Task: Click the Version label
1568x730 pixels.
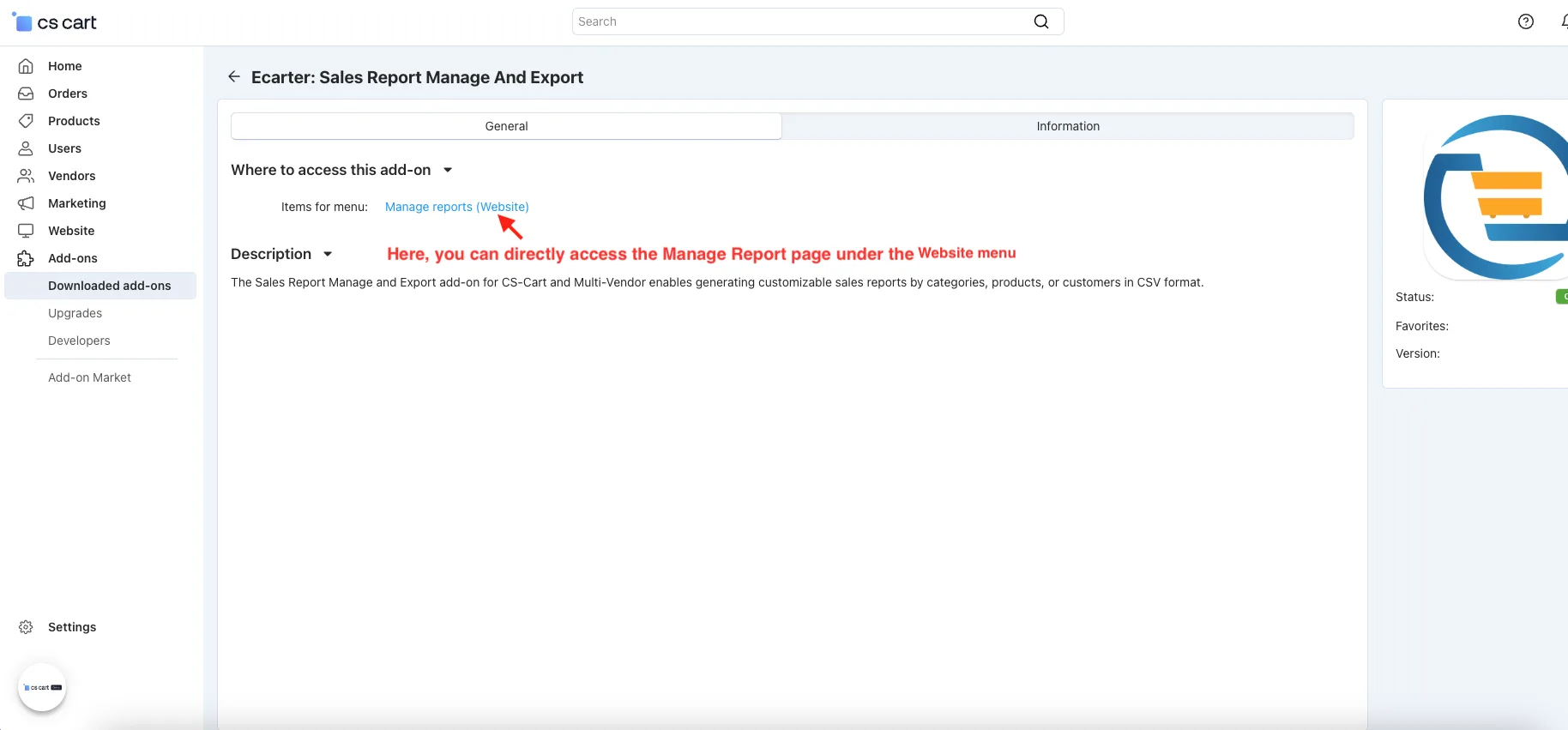Action: pyautogui.click(x=1417, y=353)
